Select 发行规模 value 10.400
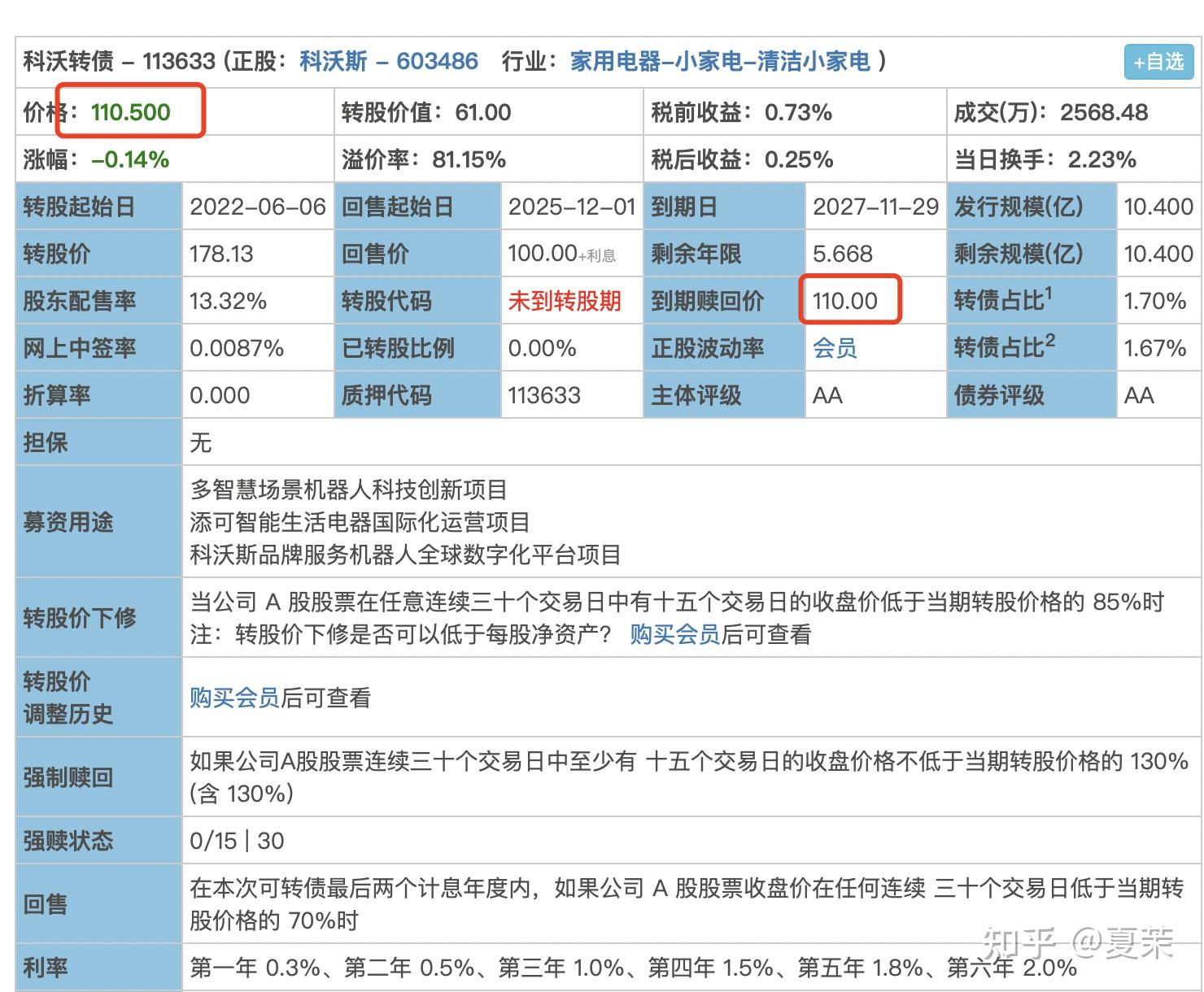The image size is (1204, 992). 1158,207
